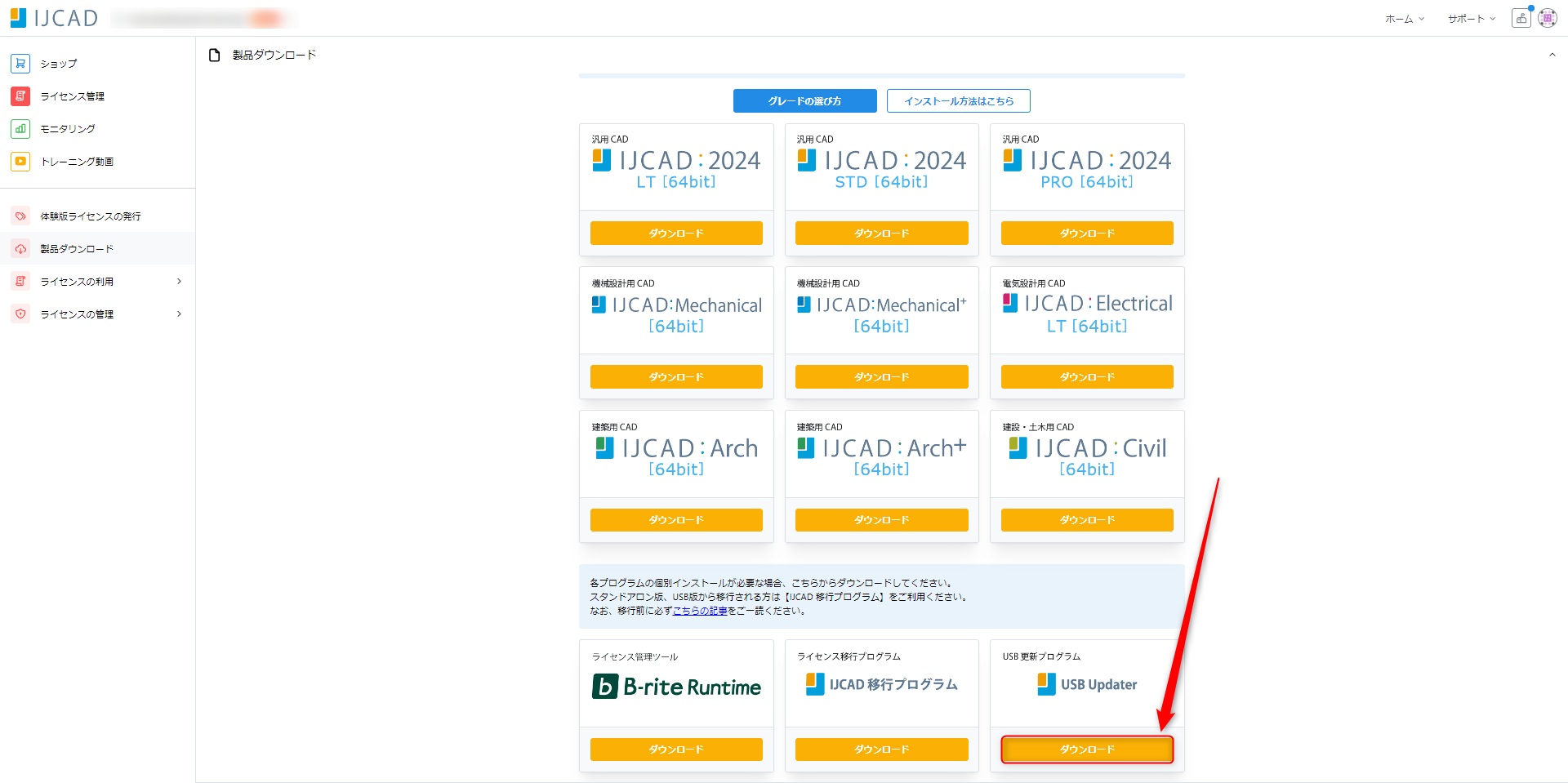Click the IJCAD Arch+ logo
This screenshot has width=1568, height=783.
point(882,456)
